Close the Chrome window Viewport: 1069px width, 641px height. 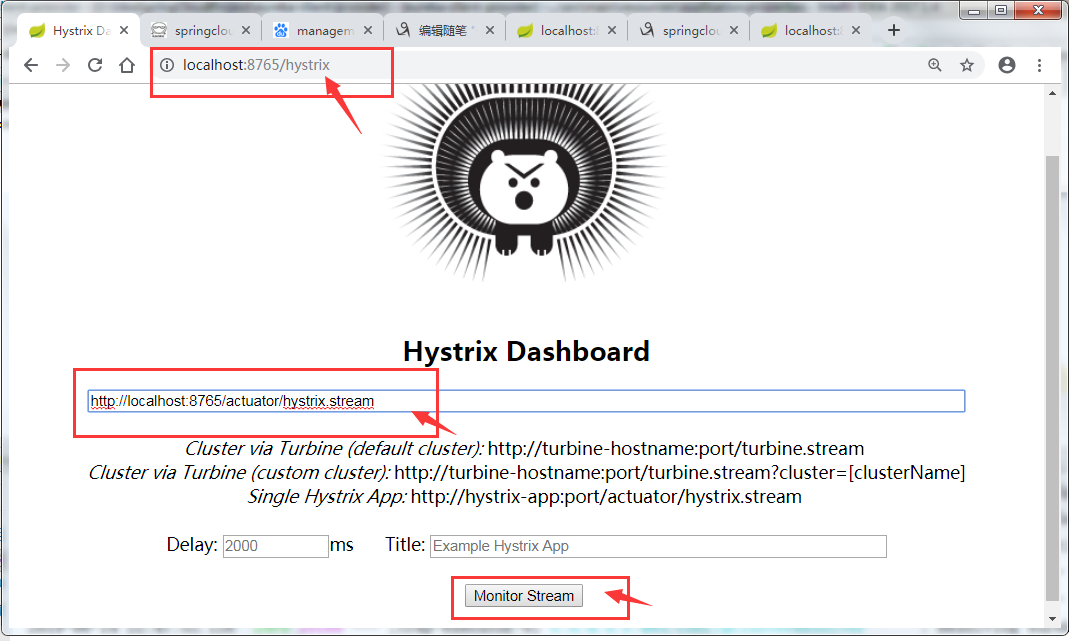[x=1038, y=10]
